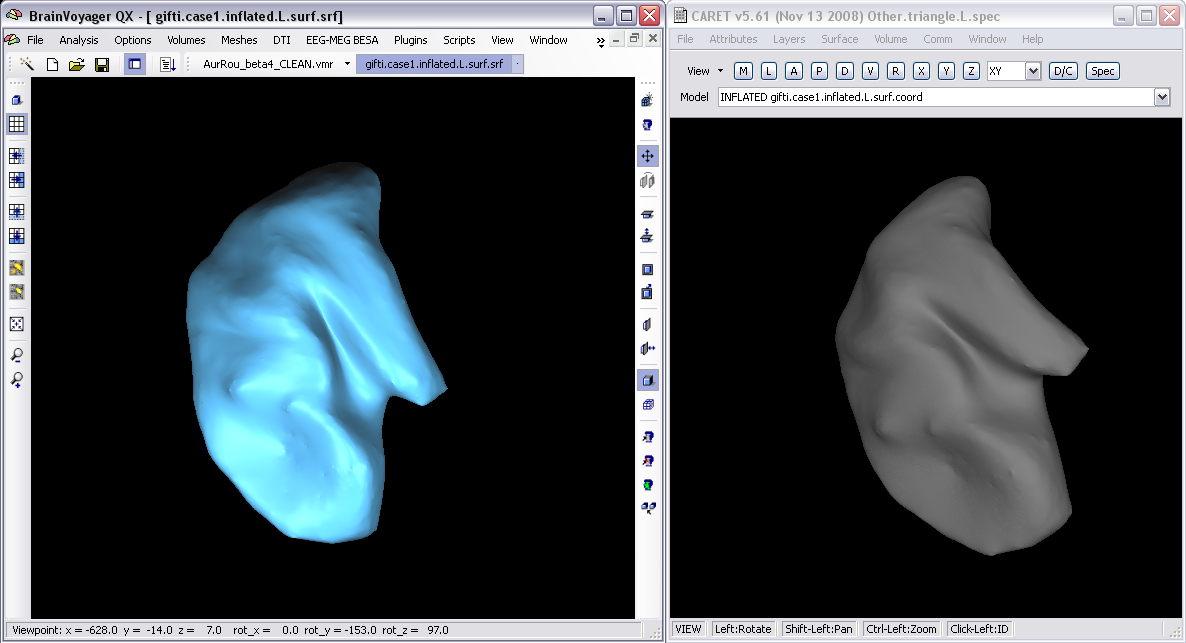The image size is (1186, 643).
Task: Select the wireframe cube rendering icon
Action: [647, 405]
